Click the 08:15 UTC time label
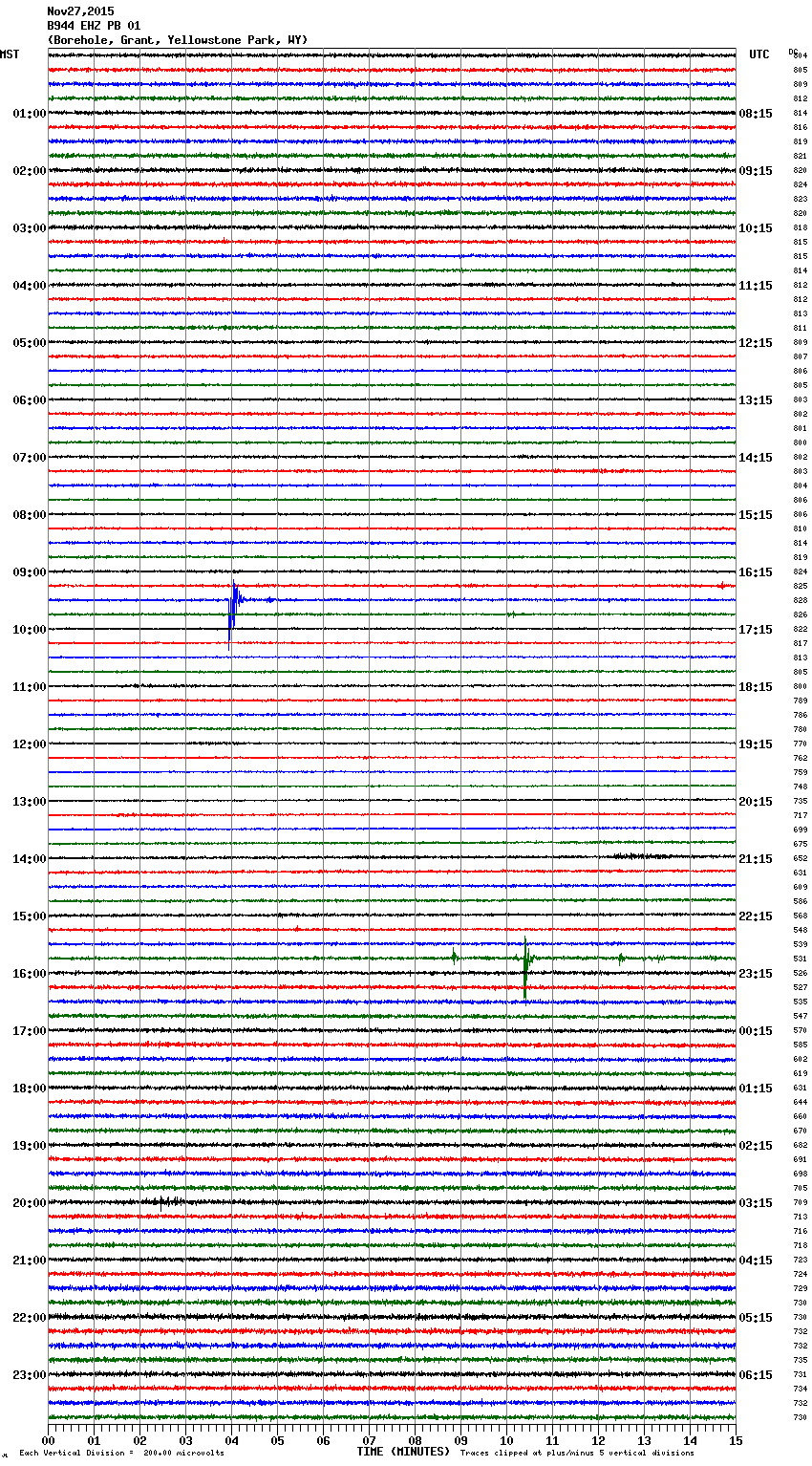 (x=756, y=114)
